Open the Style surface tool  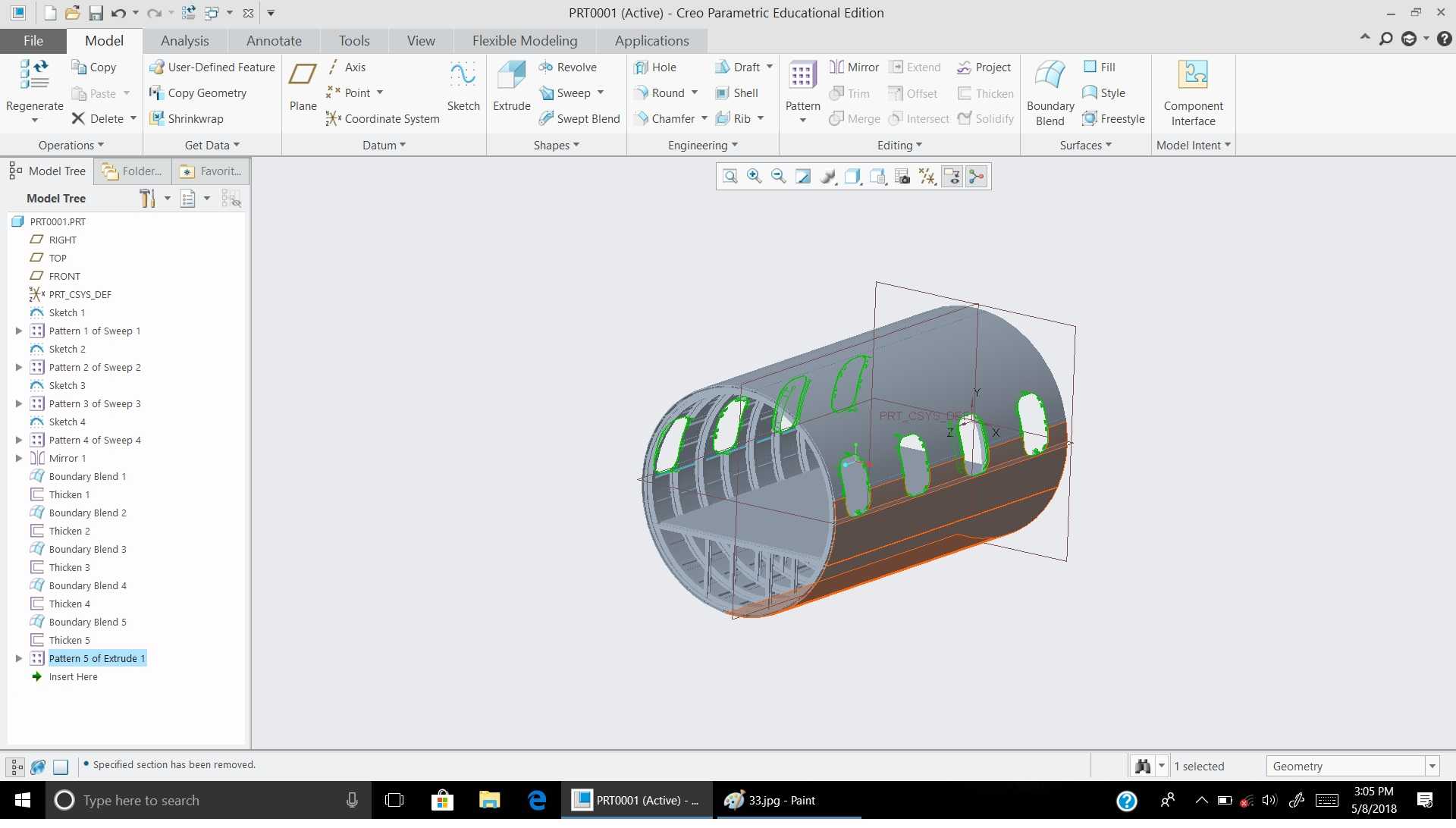click(1103, 93)
